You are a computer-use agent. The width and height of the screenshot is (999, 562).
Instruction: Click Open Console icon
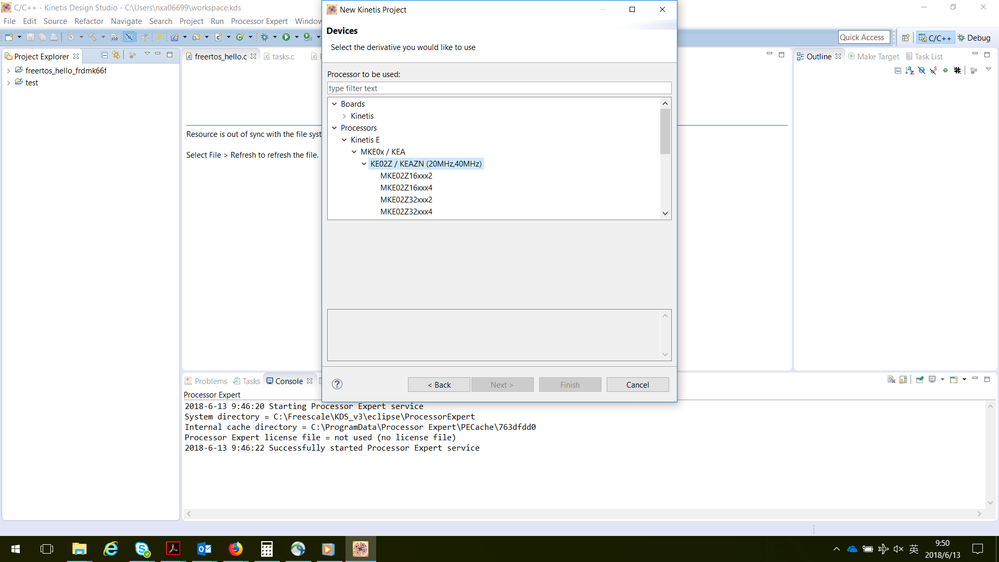[954, 379]
